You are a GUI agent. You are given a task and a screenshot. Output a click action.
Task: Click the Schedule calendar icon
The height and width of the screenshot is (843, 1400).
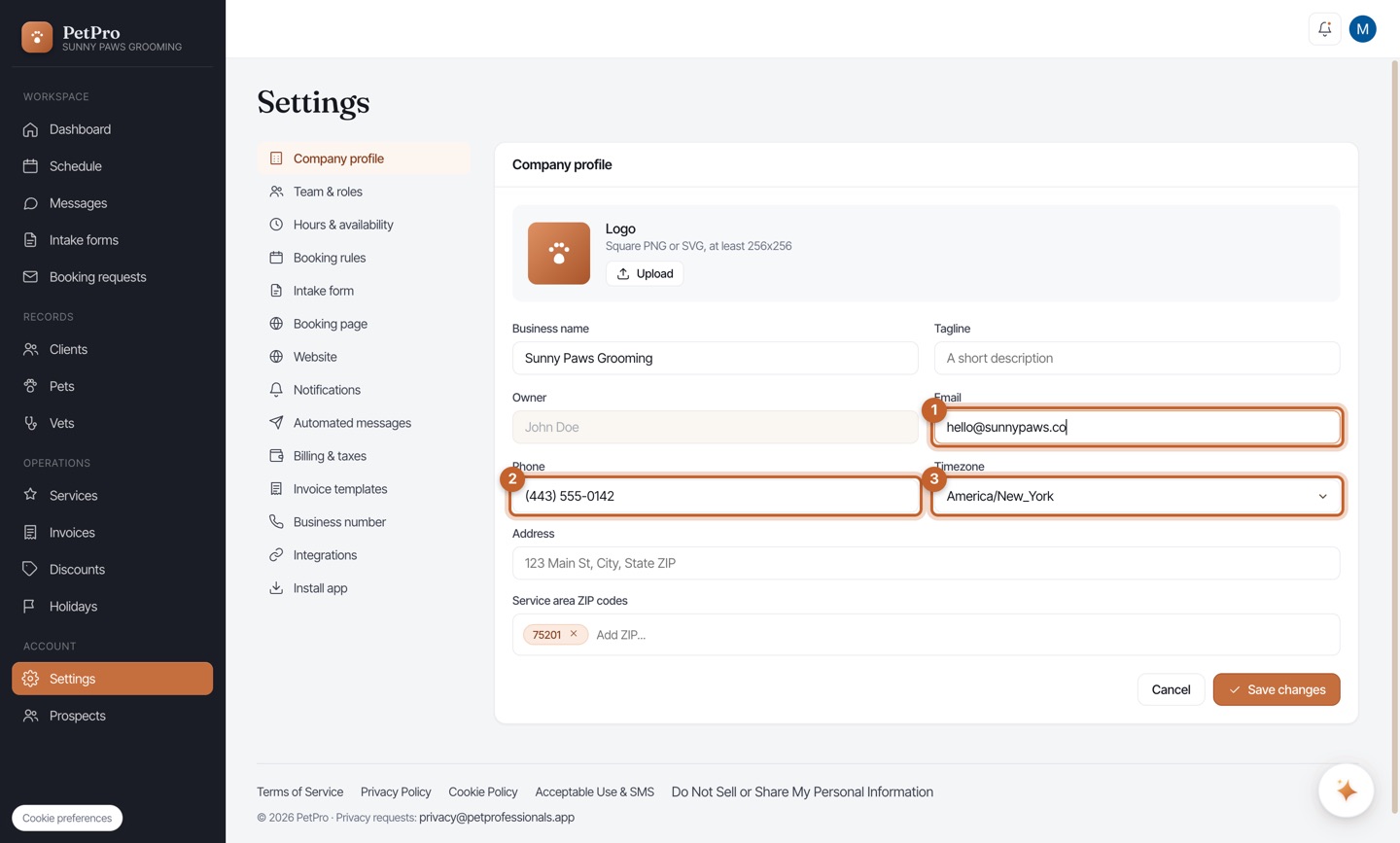[31, 166]
